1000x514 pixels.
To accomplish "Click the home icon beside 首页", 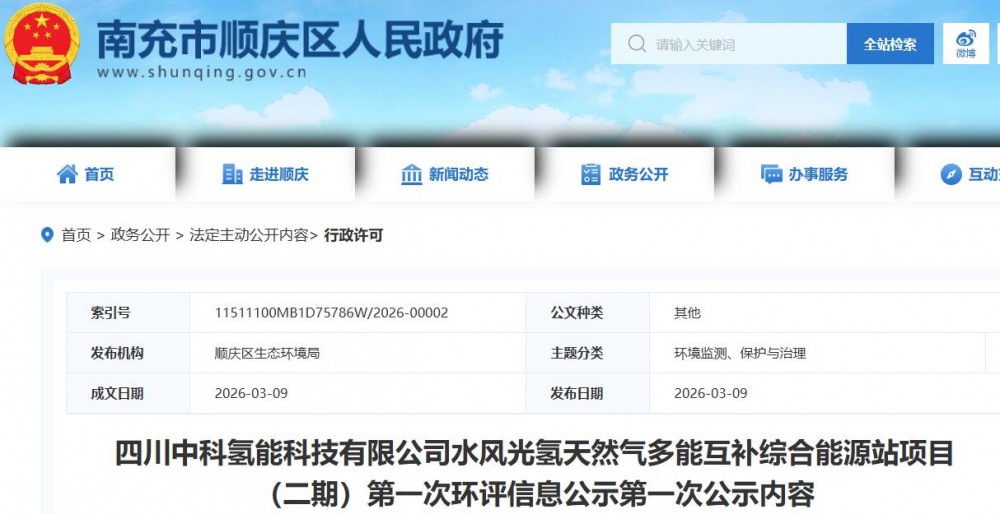I will [67, 174].
